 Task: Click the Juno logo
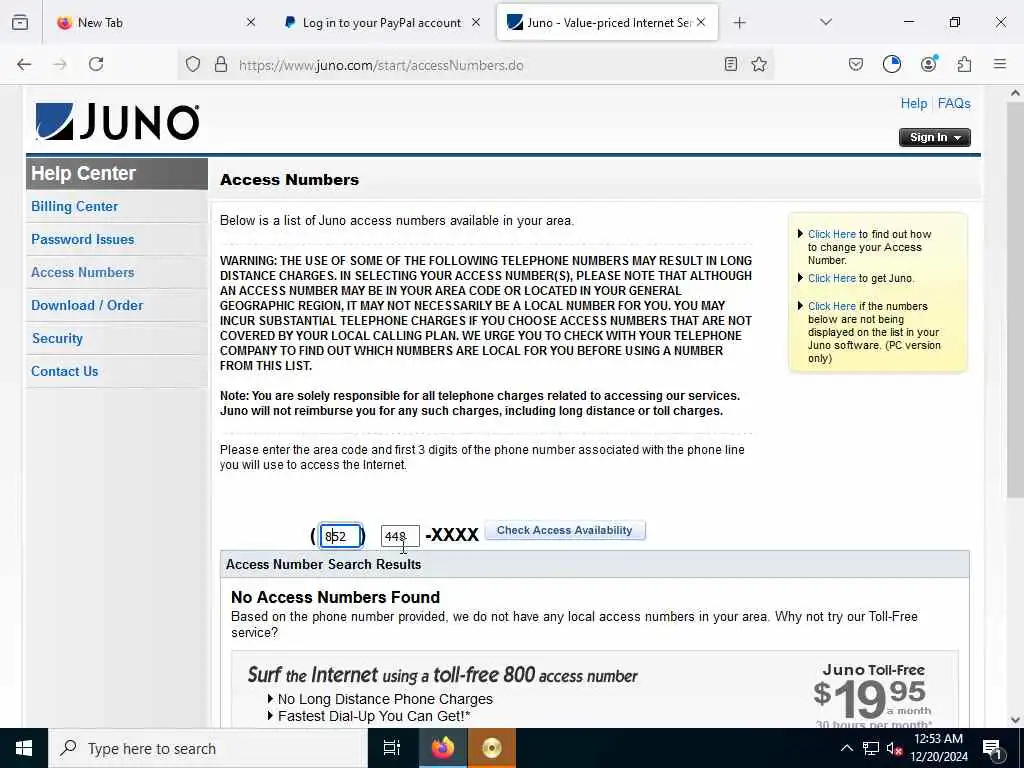tap(117, 121)
